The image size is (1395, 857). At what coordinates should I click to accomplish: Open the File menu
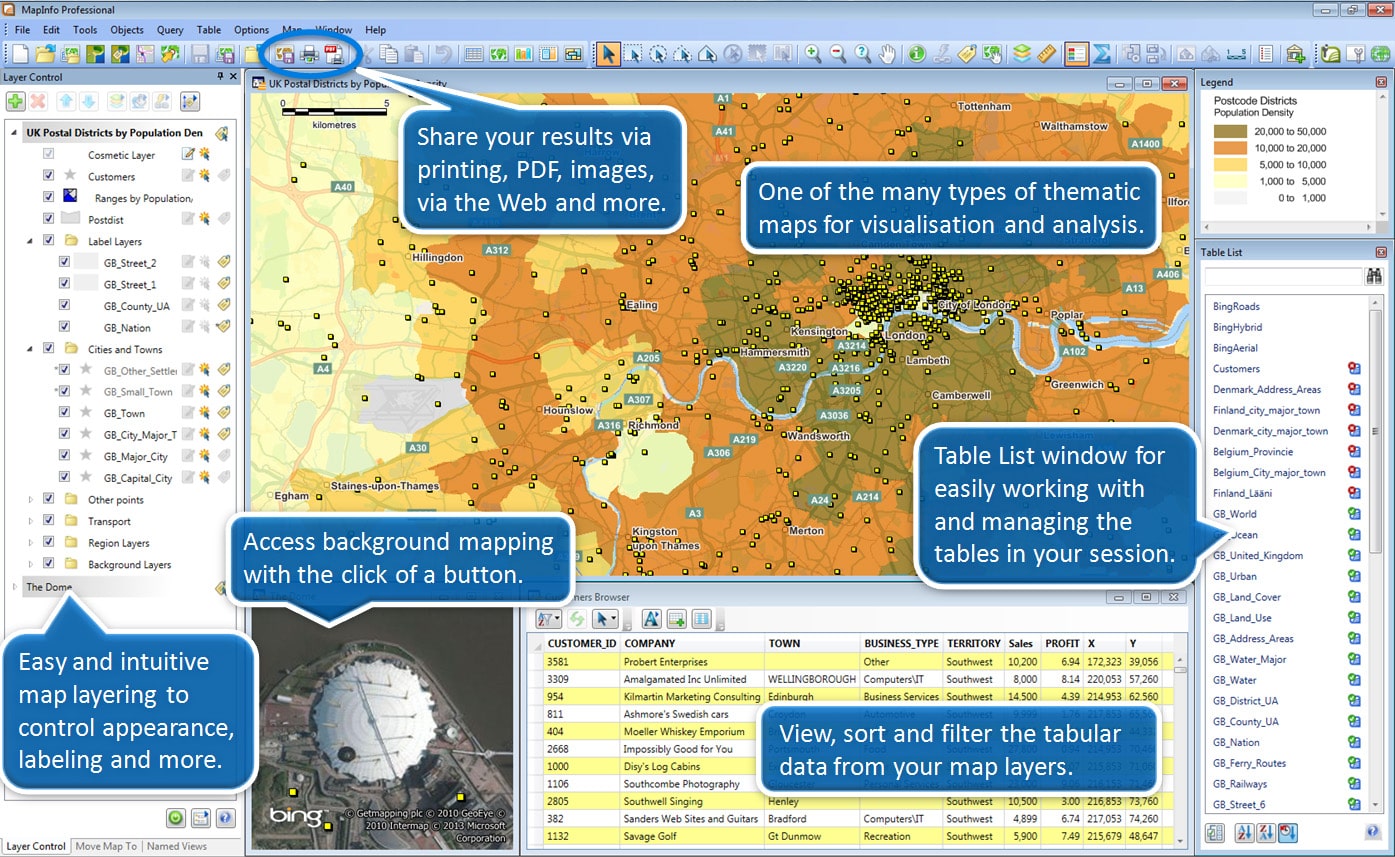22,30
